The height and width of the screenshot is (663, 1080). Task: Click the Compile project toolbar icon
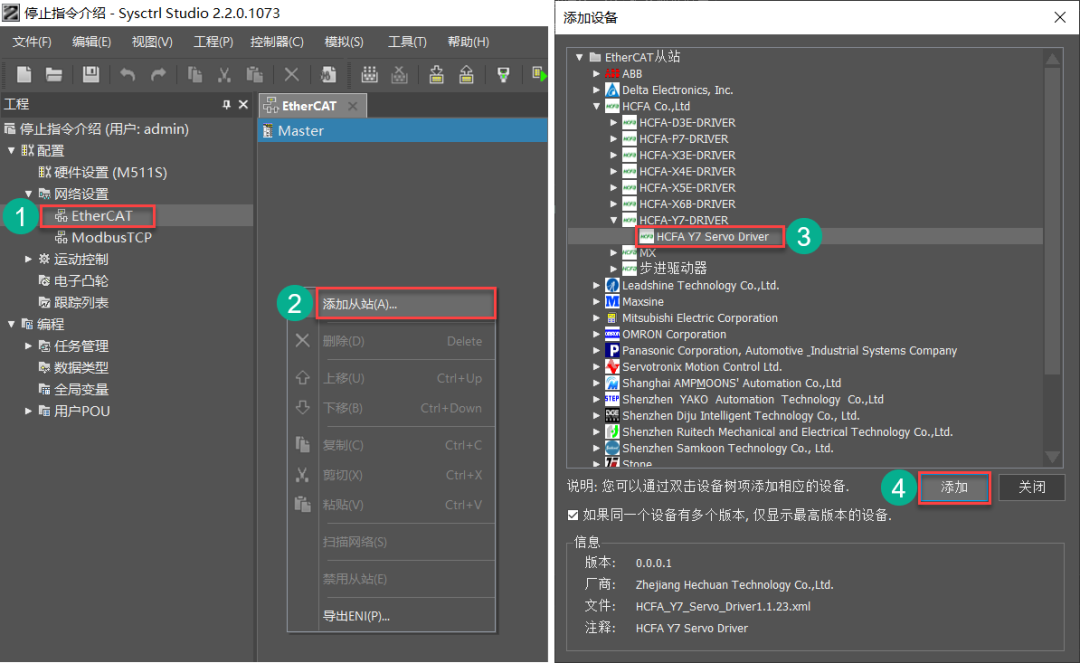click(x=370, y=74)
